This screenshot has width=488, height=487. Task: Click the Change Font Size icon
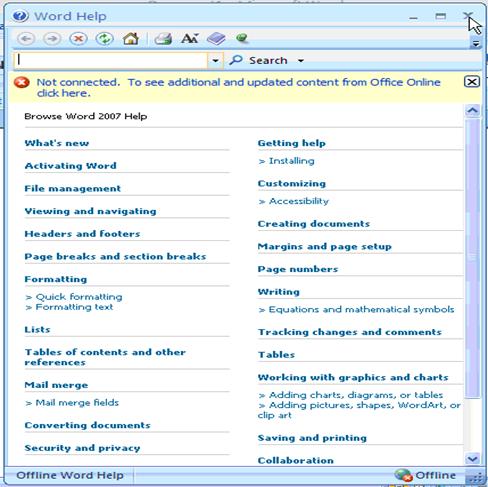190,39
